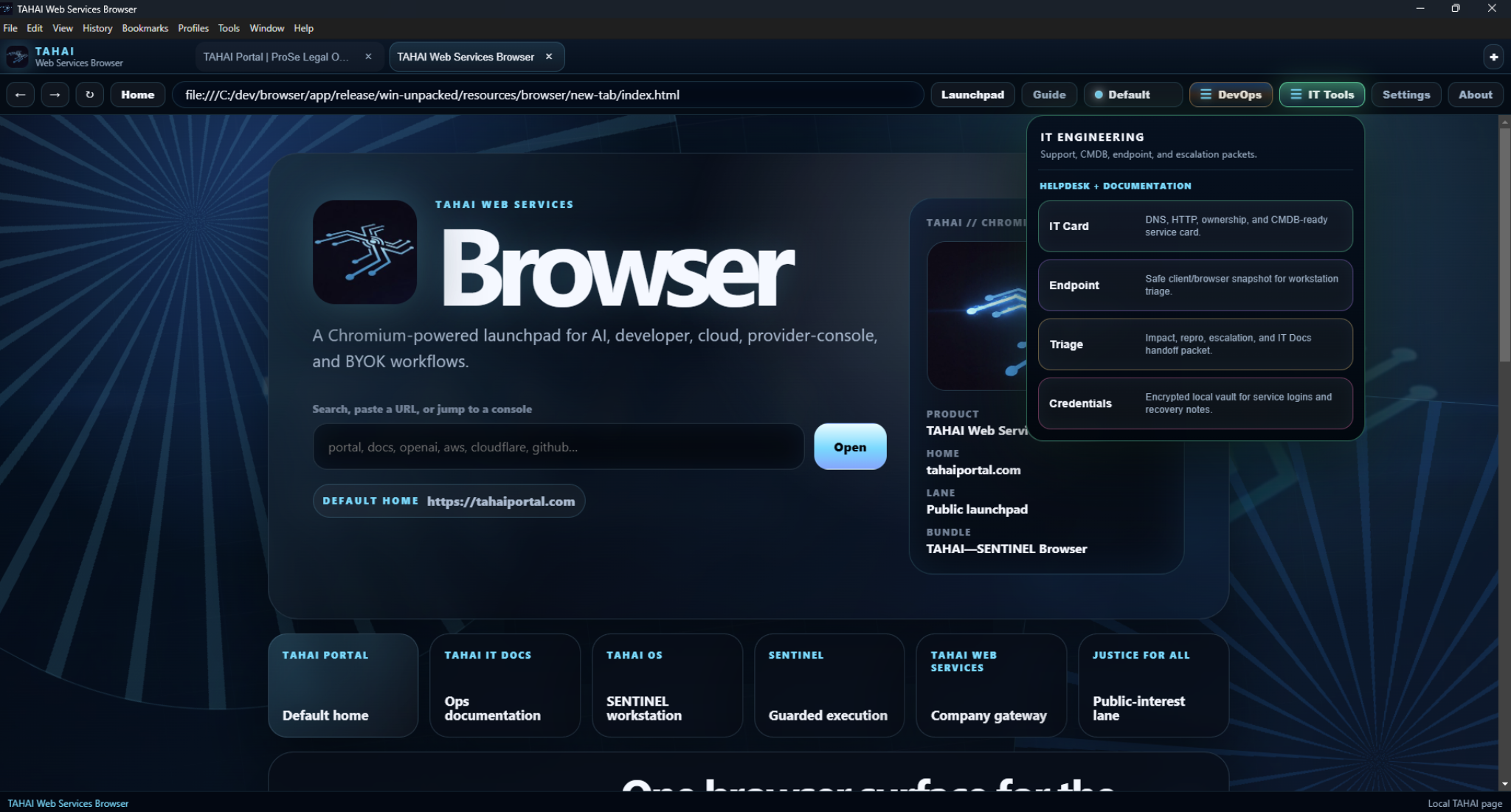Click the TAHAI—SENTINEL Browser bundle text
The height and width of the screenshot is (812, 1511).
(1006, 549)
